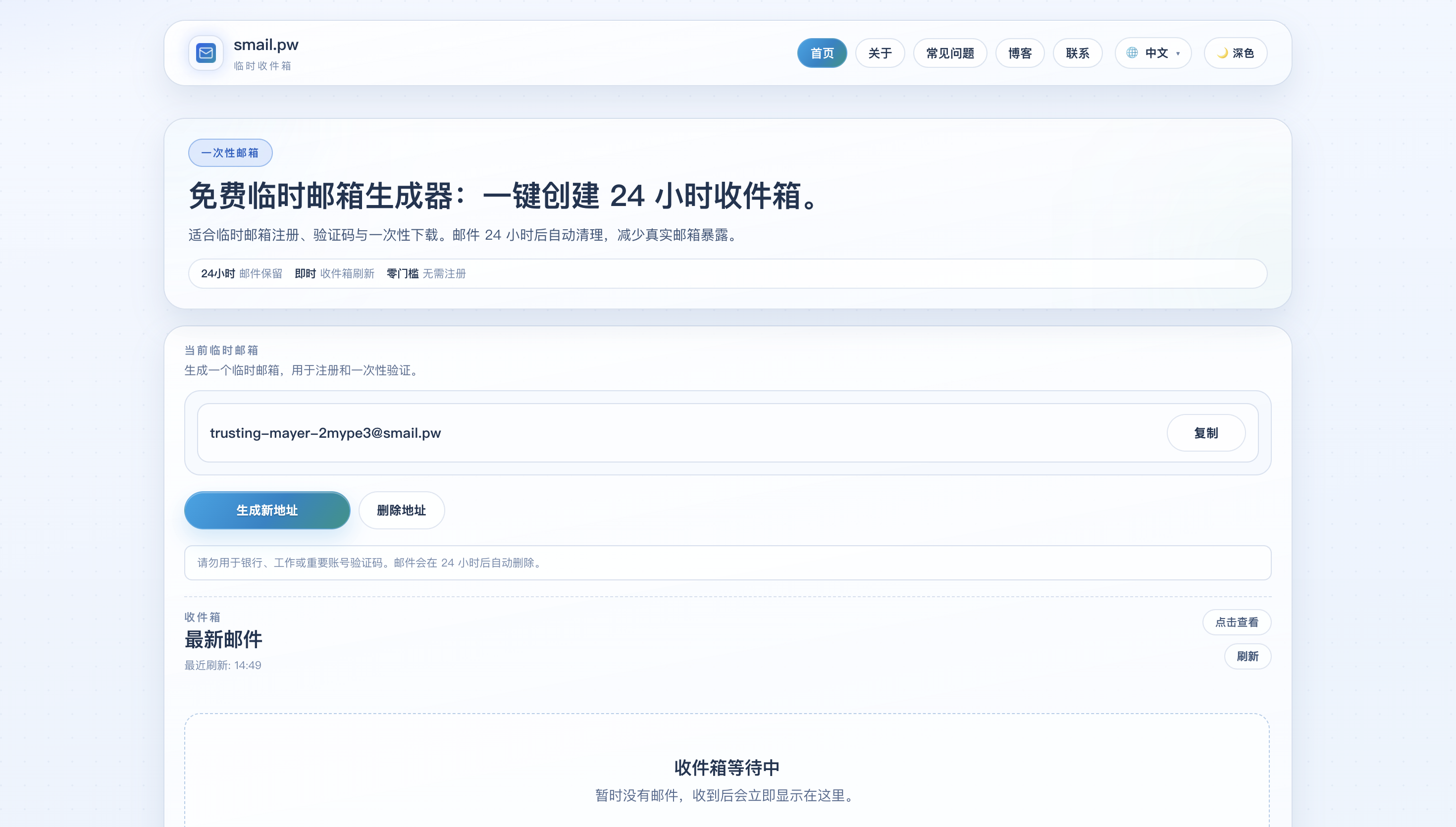This screenshot has height=827, width=1456.
Task: Click the 即时 收件箱刷新 text
Action: click(x=334, y=274)
